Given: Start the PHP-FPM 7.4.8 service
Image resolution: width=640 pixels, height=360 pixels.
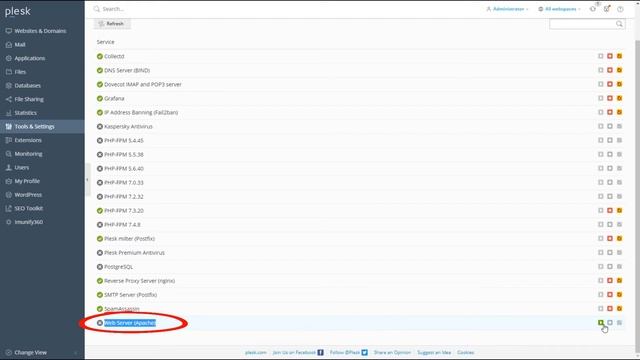Looking at the screenshot, I should point(601,224).
